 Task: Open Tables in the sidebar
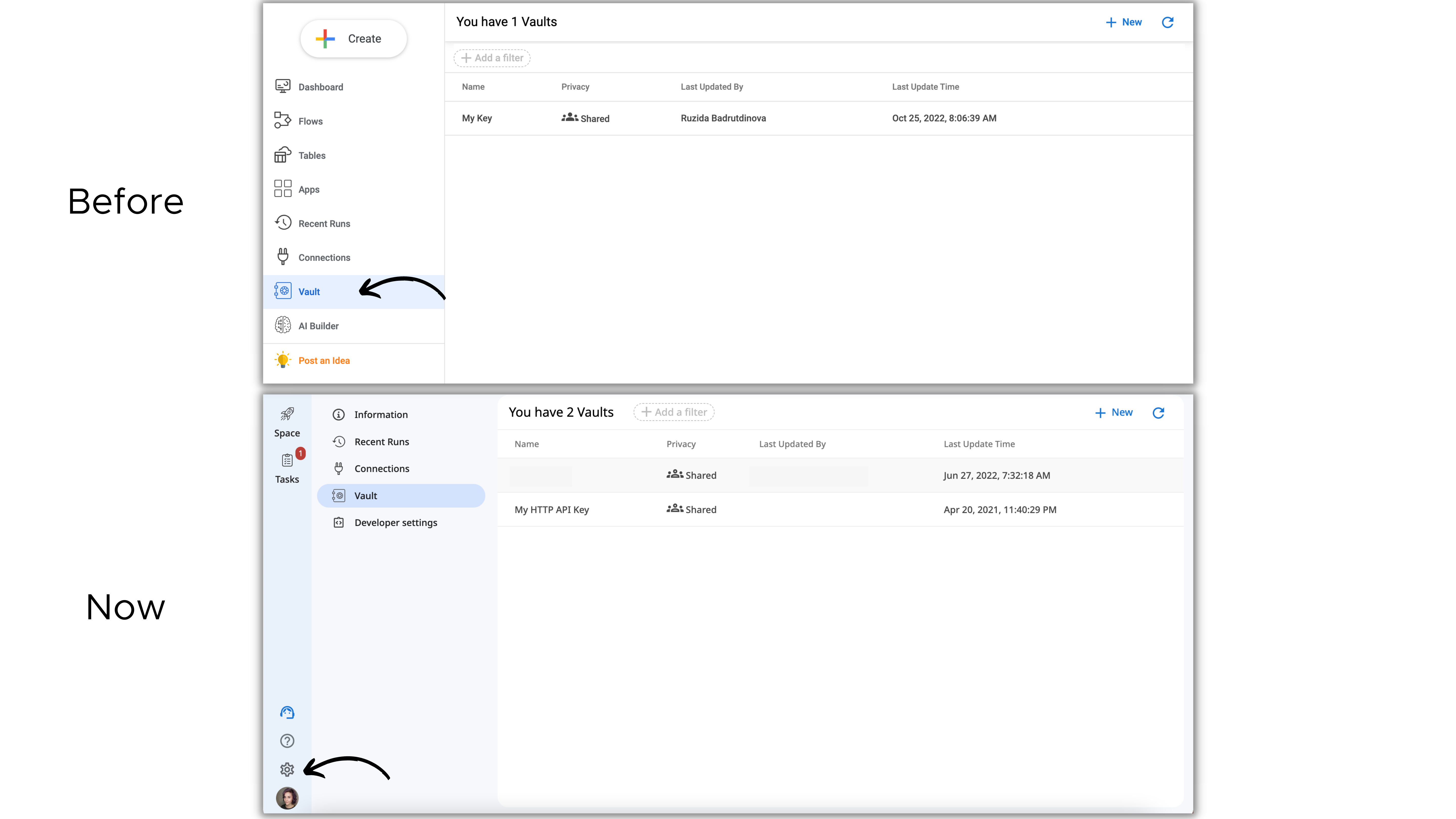click(x=311, y=155)
